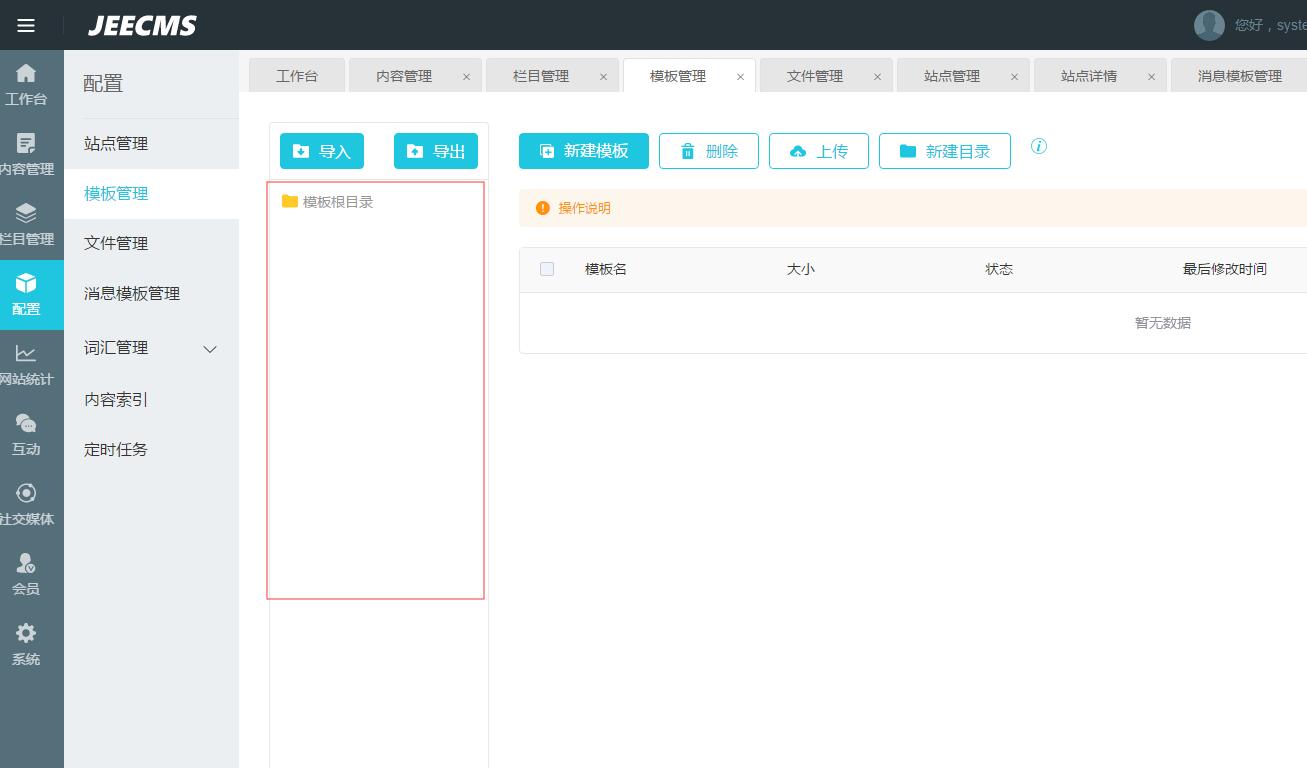Switch to the 站点管理 tab
1307x768 pixels.
(951, 76)
